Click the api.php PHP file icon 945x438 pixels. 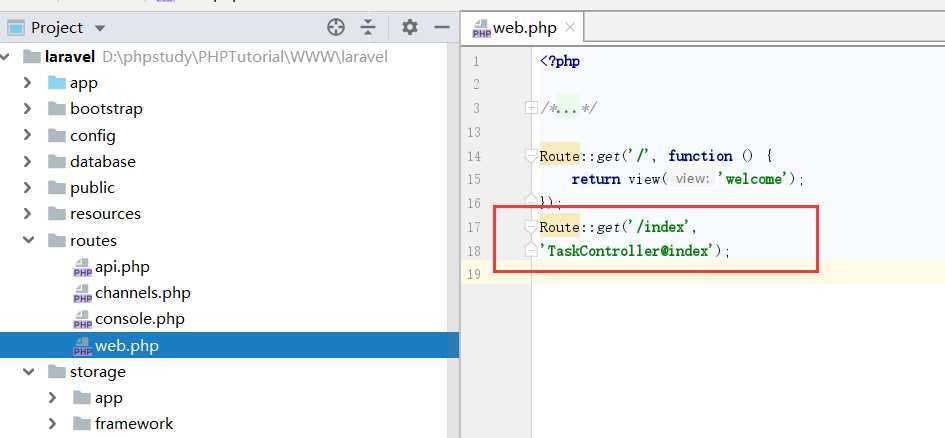click(x=83, y=267)
